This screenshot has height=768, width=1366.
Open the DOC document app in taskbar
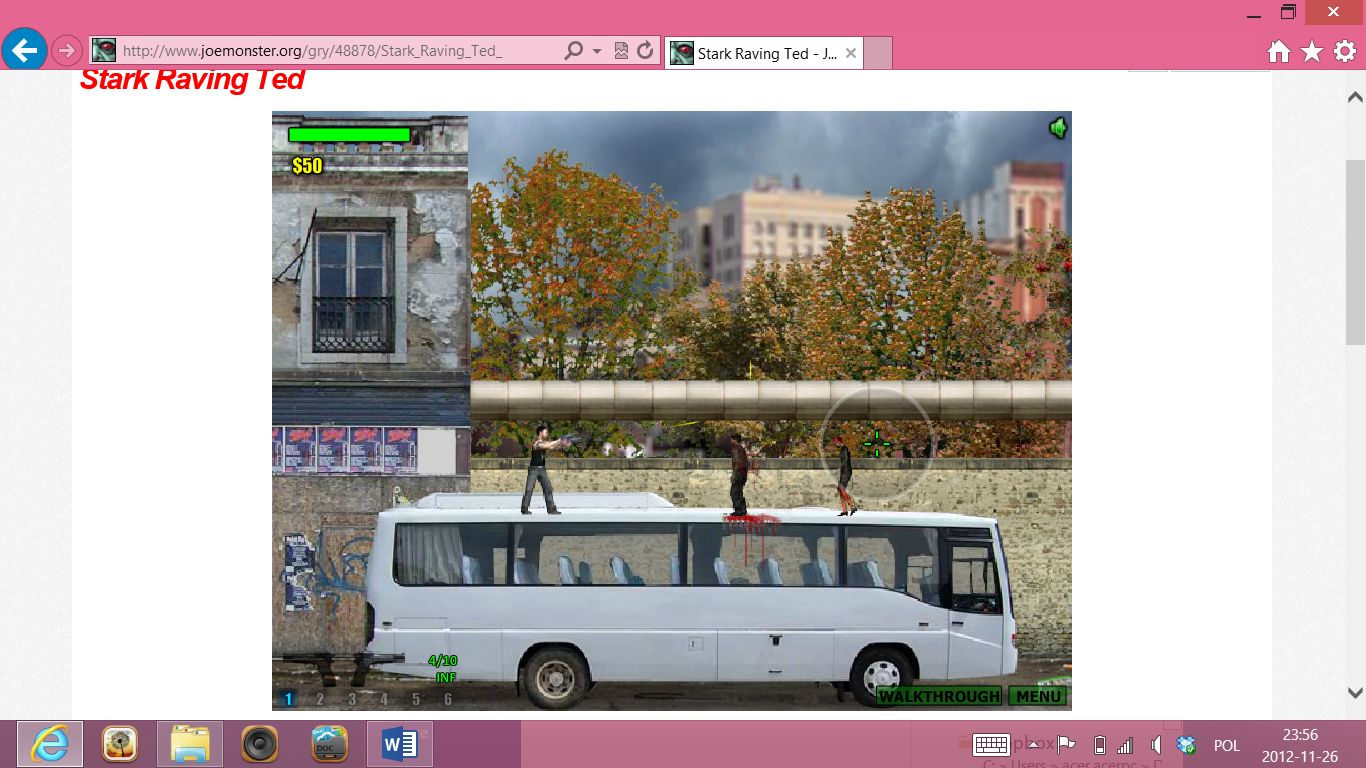(329, 744)
